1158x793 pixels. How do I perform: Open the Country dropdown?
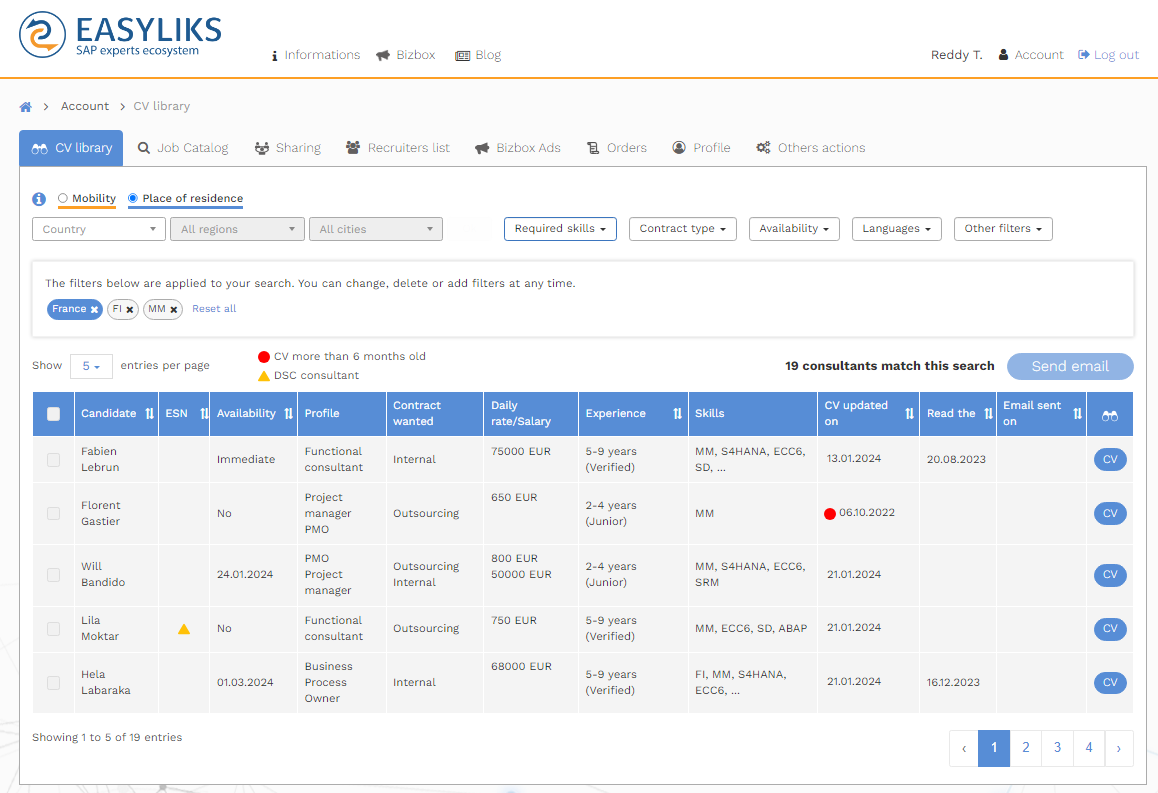pos(98,230)
